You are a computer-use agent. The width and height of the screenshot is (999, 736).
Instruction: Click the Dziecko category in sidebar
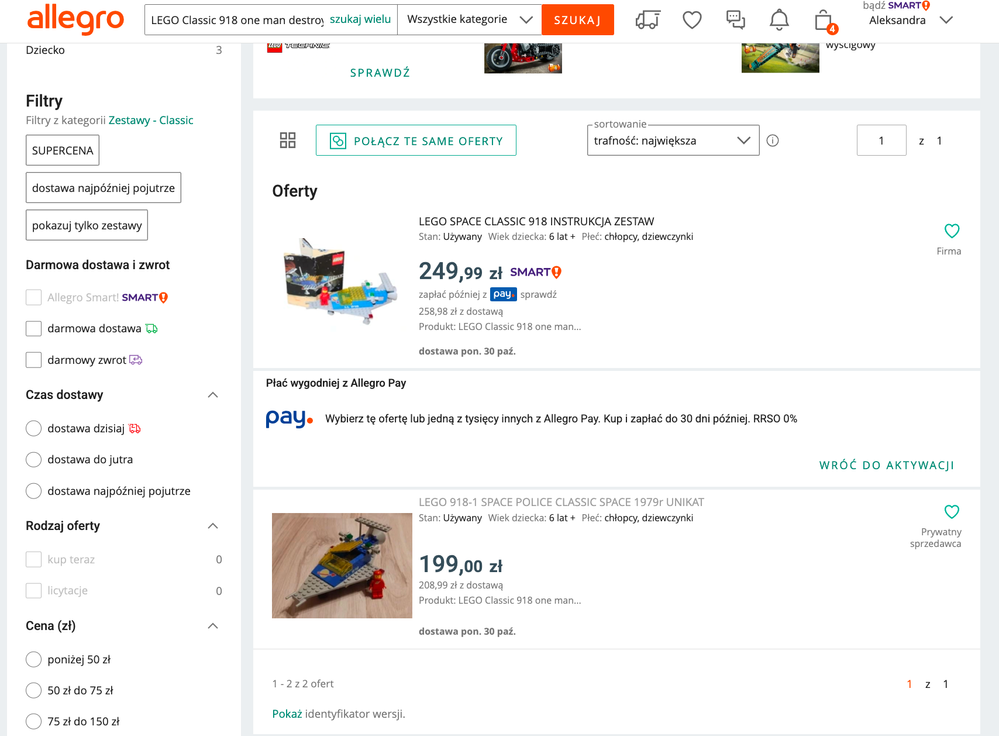pyautogui.click(x=45, y=50)
